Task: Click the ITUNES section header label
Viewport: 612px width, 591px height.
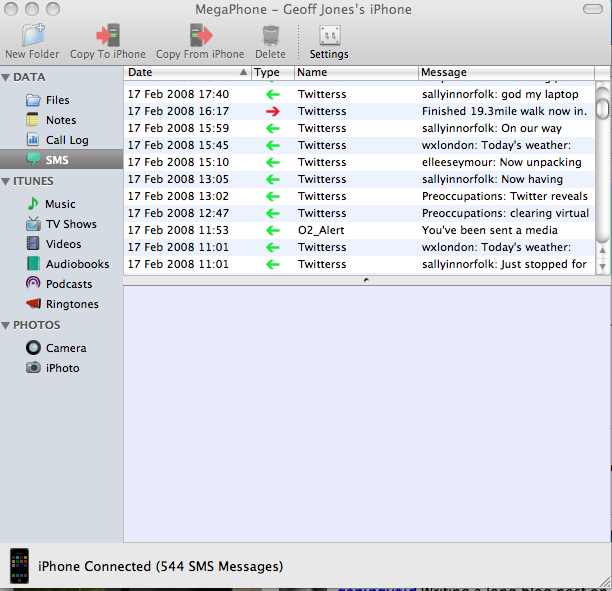Action: (33, 182)
